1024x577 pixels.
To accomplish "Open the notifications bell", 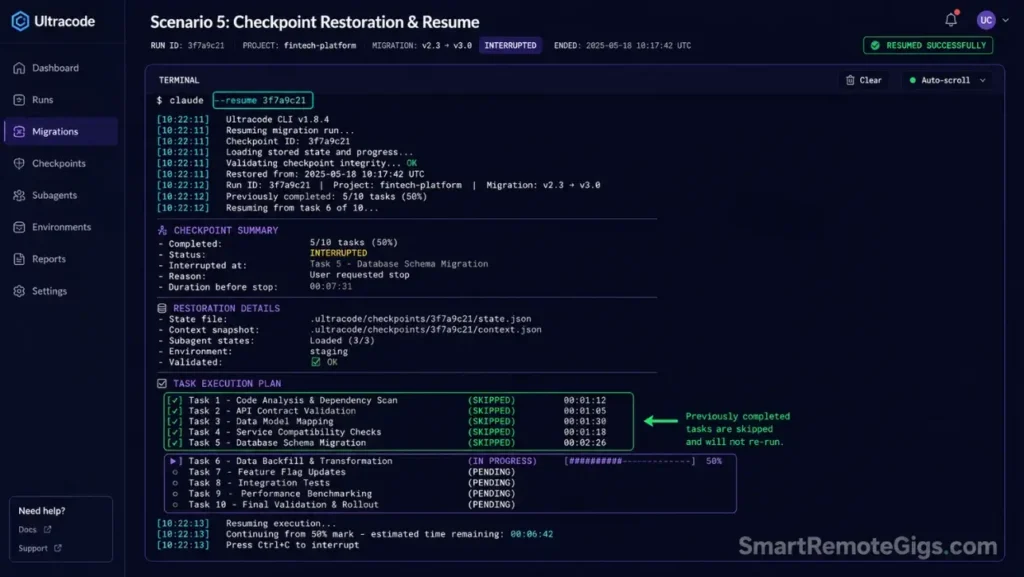I will (951, 20).
